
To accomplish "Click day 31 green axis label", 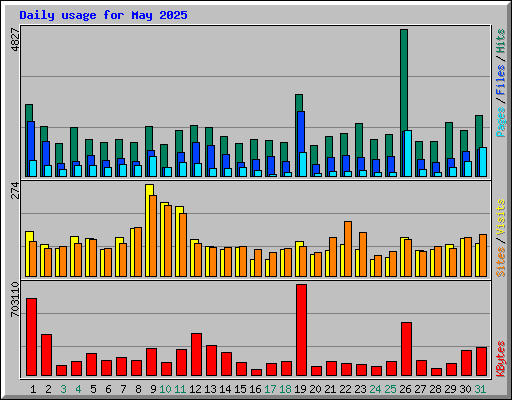I will pyautogui.click(x=480, y=389).
